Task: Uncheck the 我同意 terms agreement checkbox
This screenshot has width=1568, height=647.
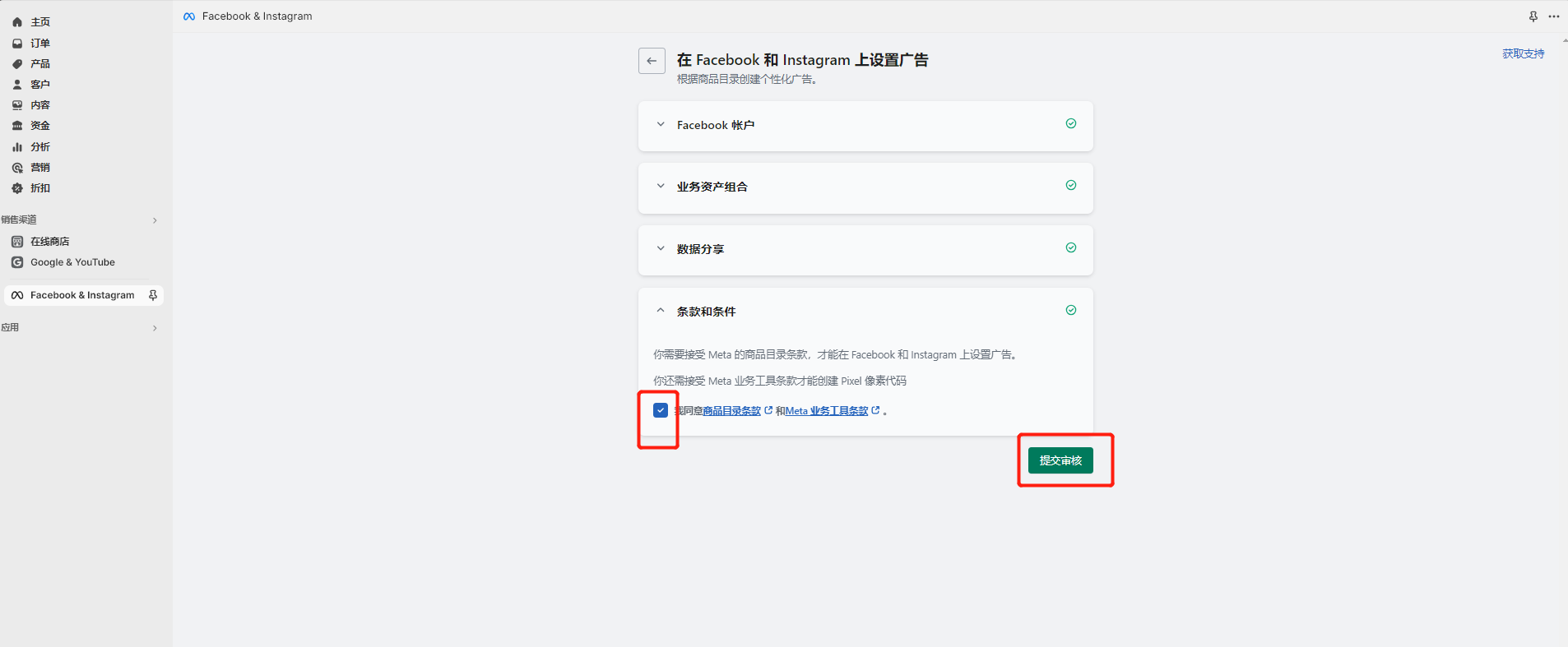Action: coord(661,410)
